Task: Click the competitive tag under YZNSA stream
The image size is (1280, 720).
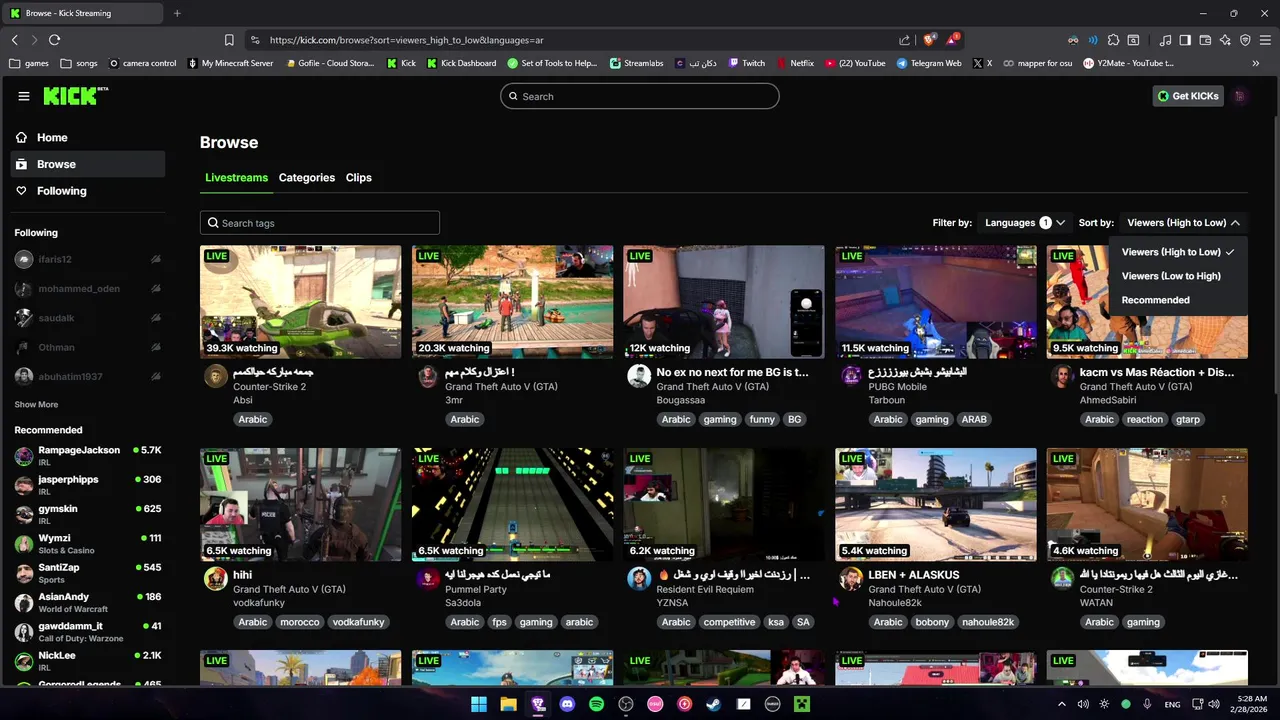Action: 729,622
